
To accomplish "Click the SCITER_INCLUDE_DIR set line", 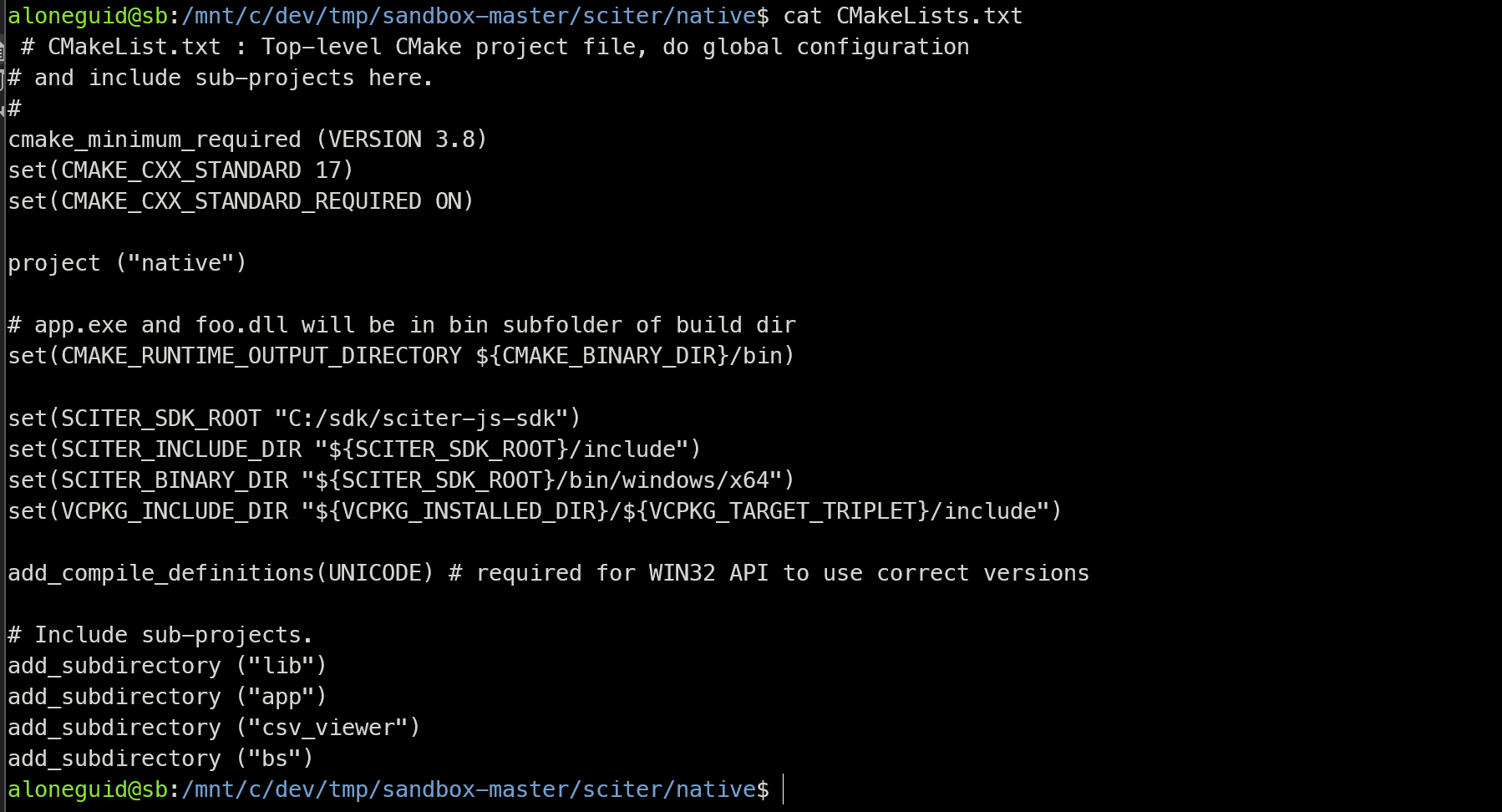I will (354, 449).
